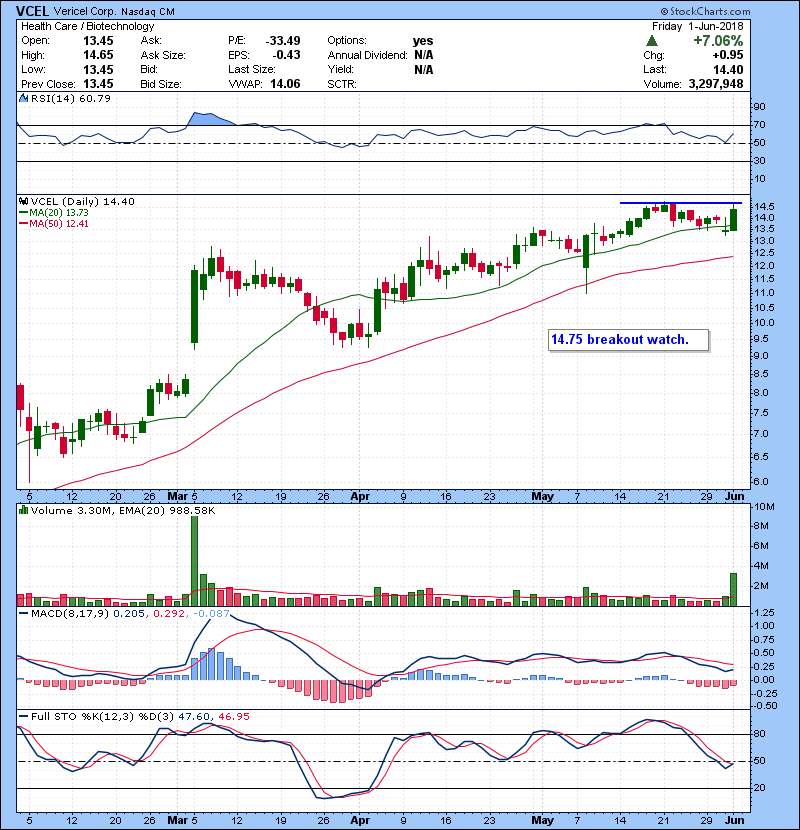The width and height of the screenshot is (800, 830).
Task: Click the MA(20) 13.73 legend text
Action: [x=59, y=212]
